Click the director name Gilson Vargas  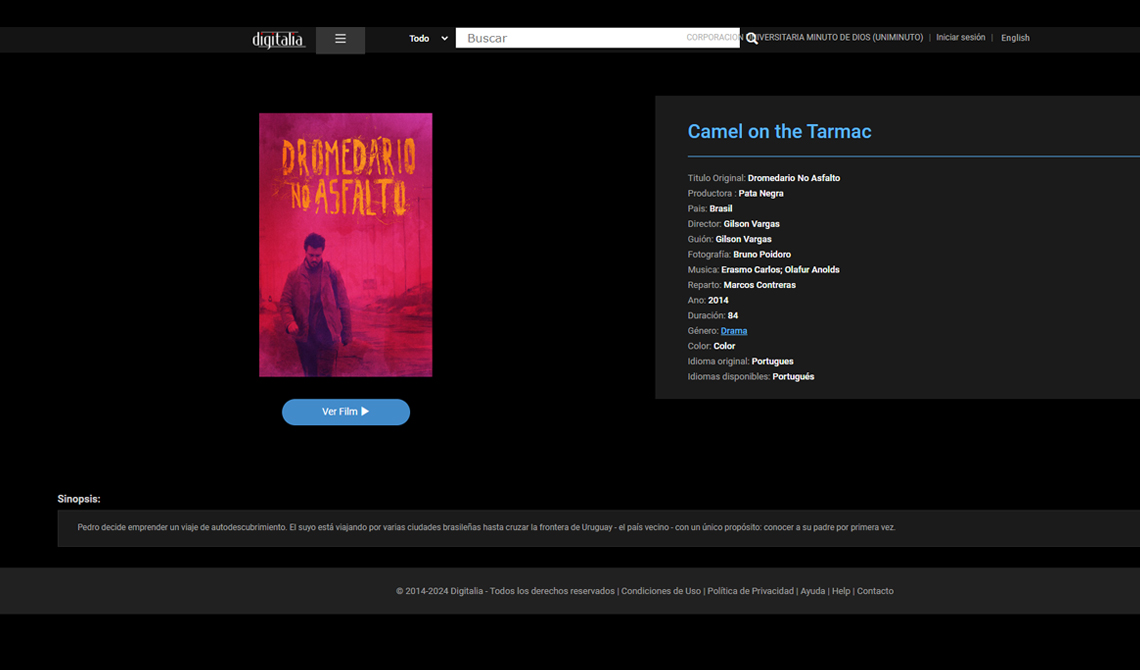(751, 224)
